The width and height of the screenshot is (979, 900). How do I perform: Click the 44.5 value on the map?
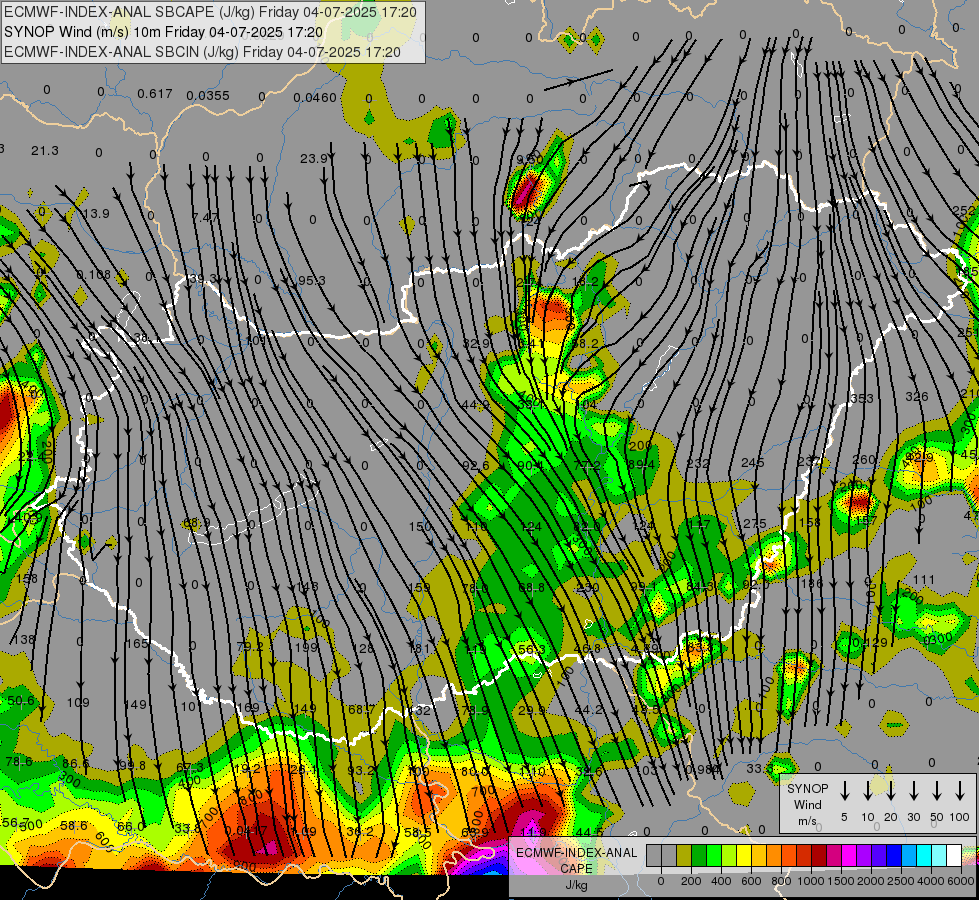589,832
